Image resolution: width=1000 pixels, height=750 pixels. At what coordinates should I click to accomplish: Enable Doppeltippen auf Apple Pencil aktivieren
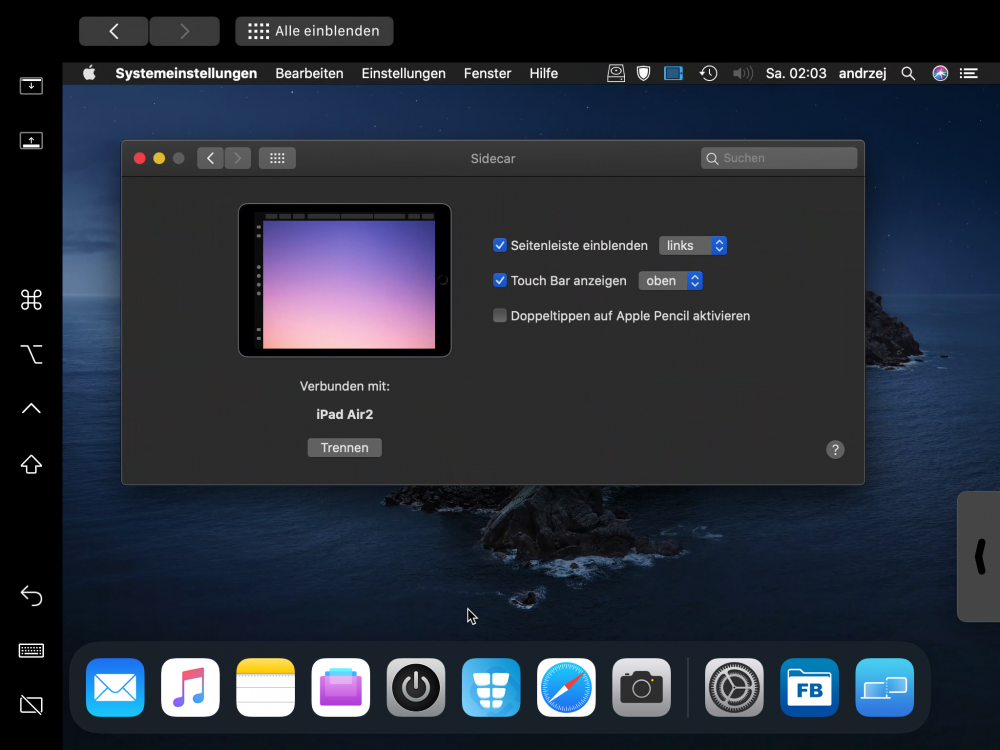tap(500, 315)
